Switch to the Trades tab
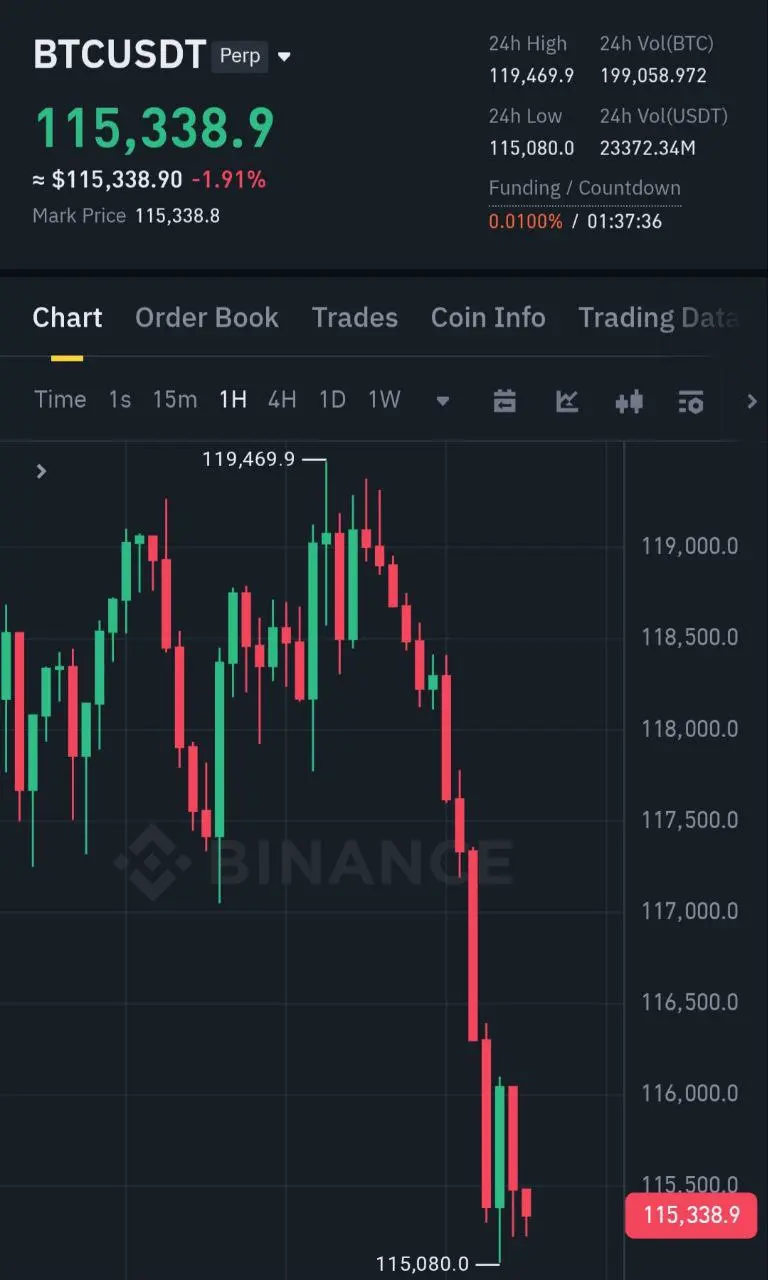The image size is (768, 1280). (x=355, y=318)
